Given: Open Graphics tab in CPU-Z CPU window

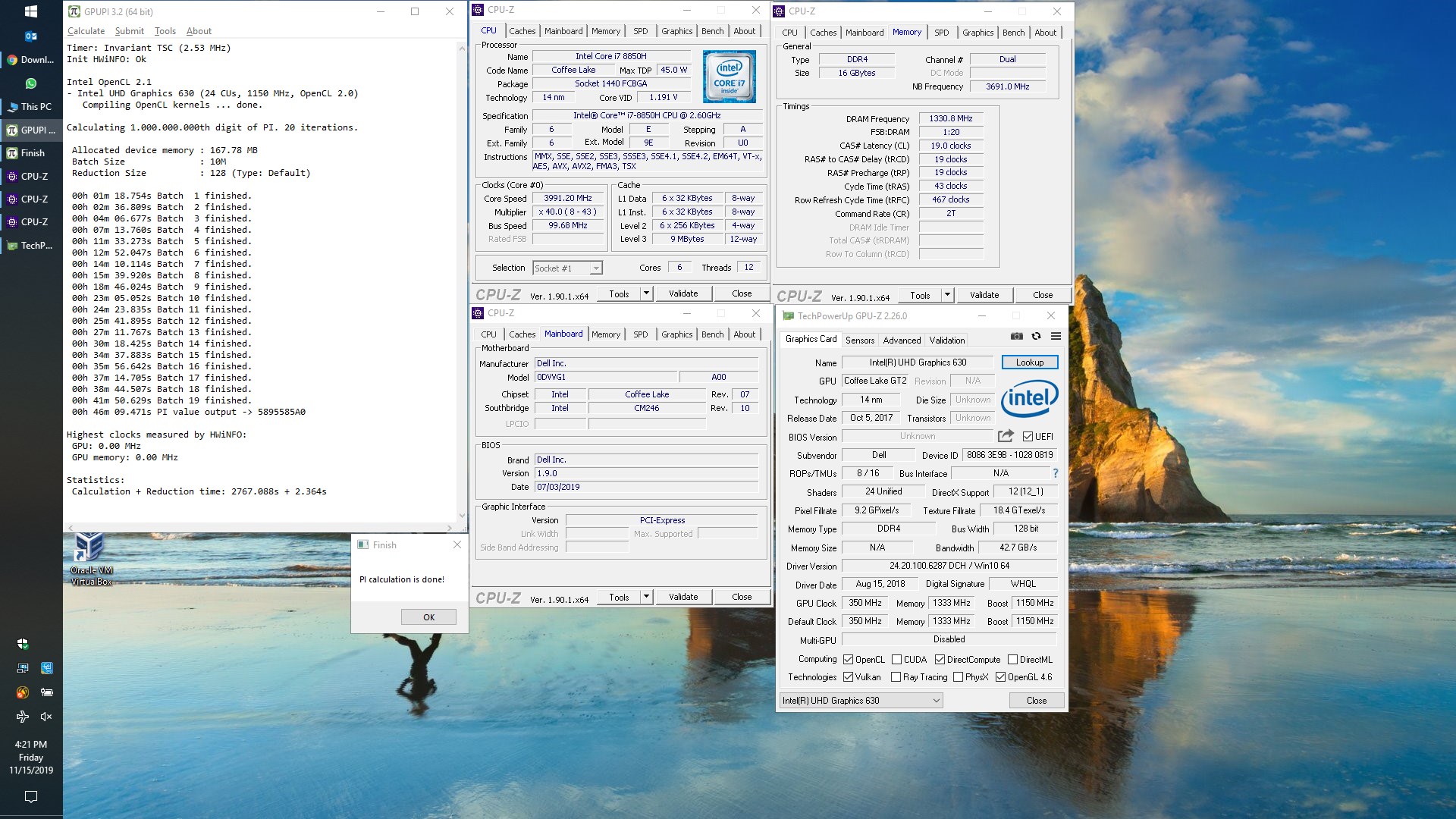Looking at the screenshot, I should click(676, 31).
